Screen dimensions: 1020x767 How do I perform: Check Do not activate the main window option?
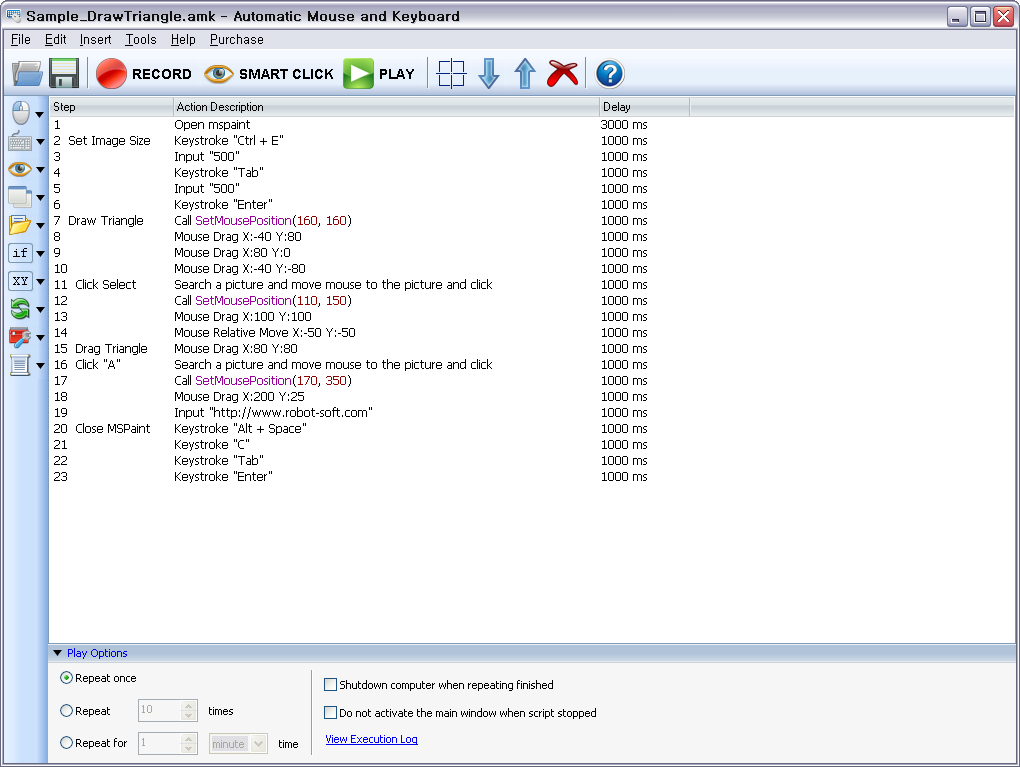(x=330, y=713)
